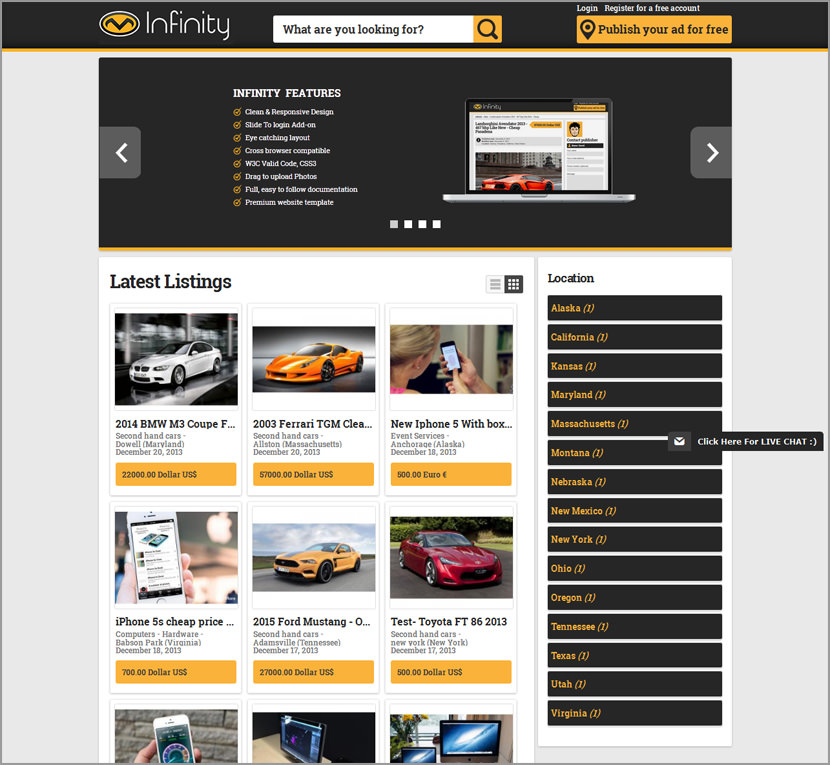Open the live chat envelope icon
This screenshot has height=765, width=830.
tap(680, 441)
